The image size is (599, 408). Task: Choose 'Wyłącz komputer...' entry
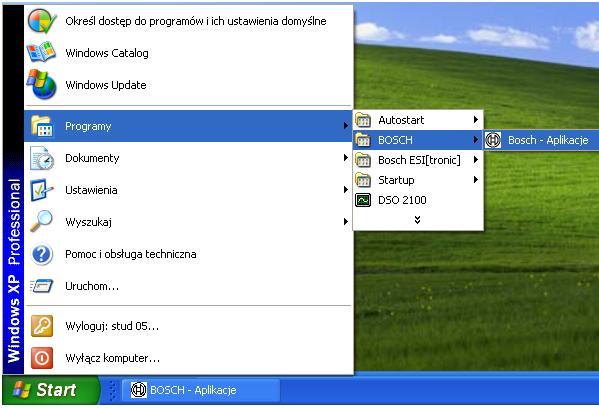188,358
